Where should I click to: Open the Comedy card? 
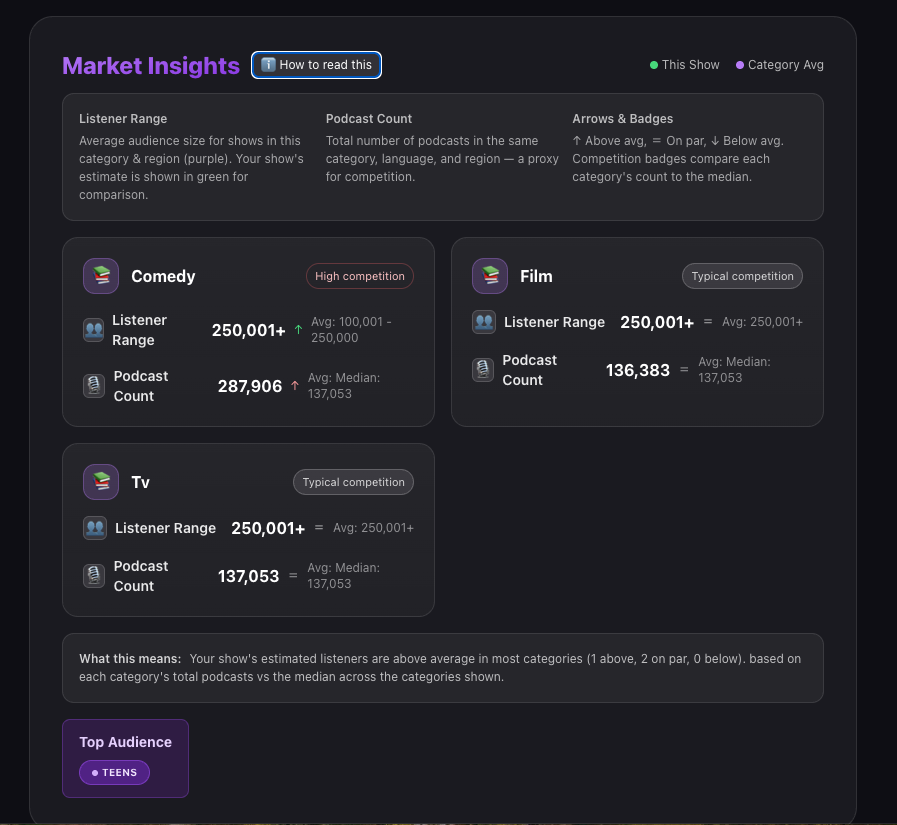[x=248, y=332]
